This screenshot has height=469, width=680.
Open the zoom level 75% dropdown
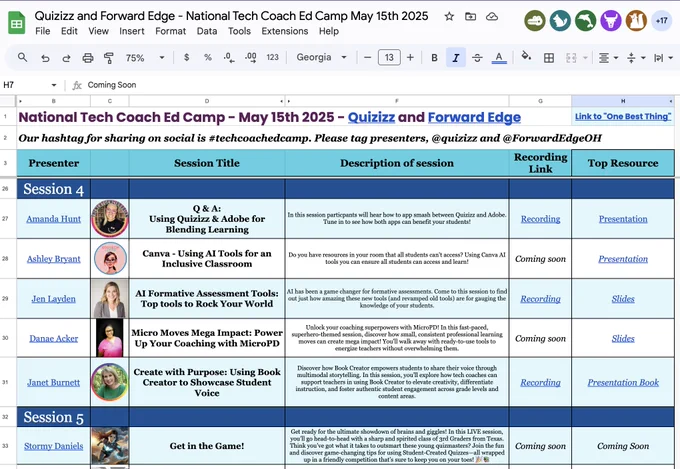[x=145, y=58]
